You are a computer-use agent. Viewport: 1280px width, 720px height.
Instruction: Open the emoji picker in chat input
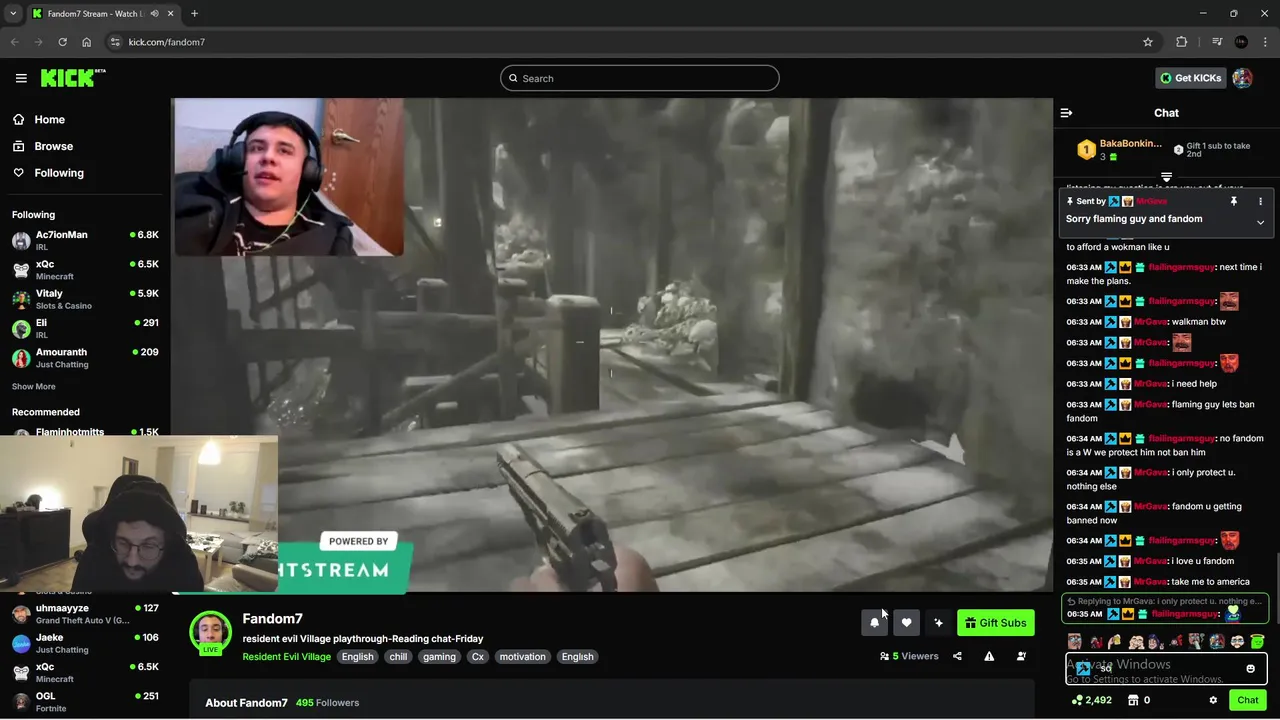[1250, 669]
